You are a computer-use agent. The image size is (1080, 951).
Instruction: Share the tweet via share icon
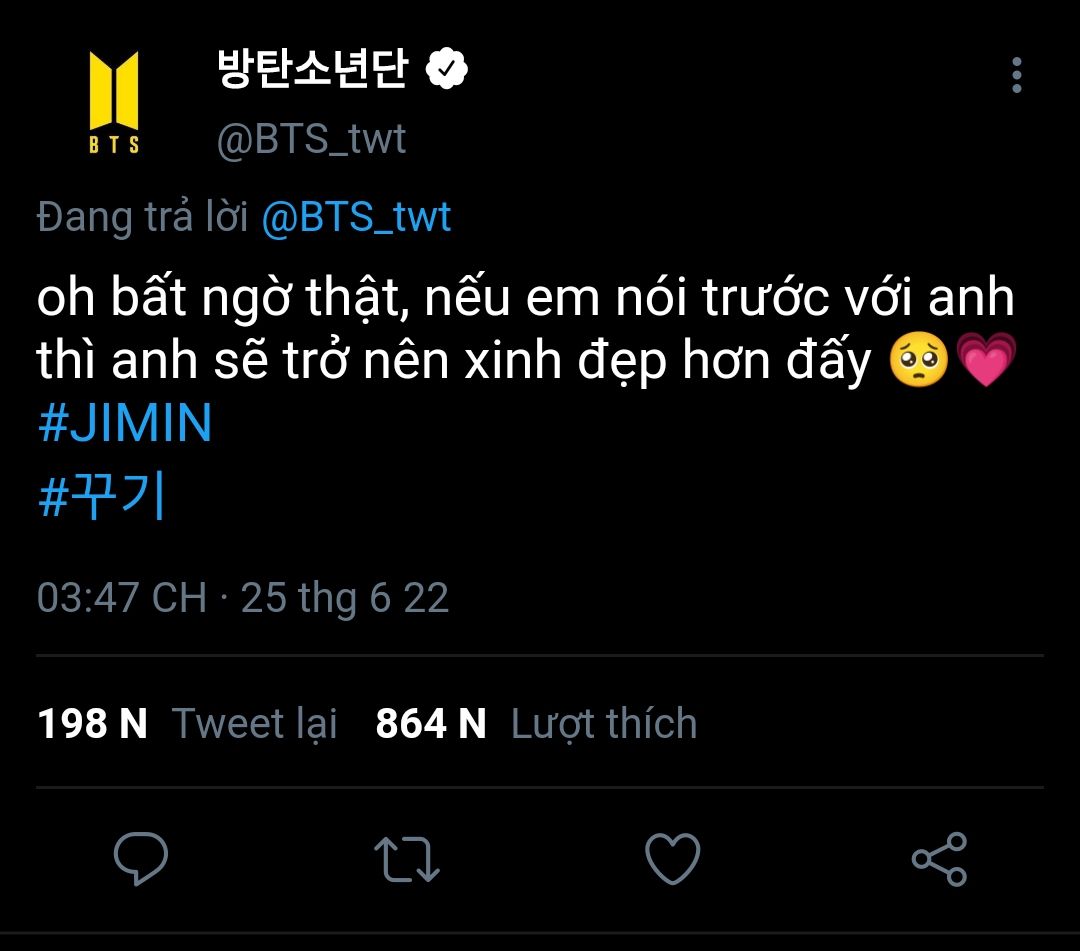coord(939,859)
